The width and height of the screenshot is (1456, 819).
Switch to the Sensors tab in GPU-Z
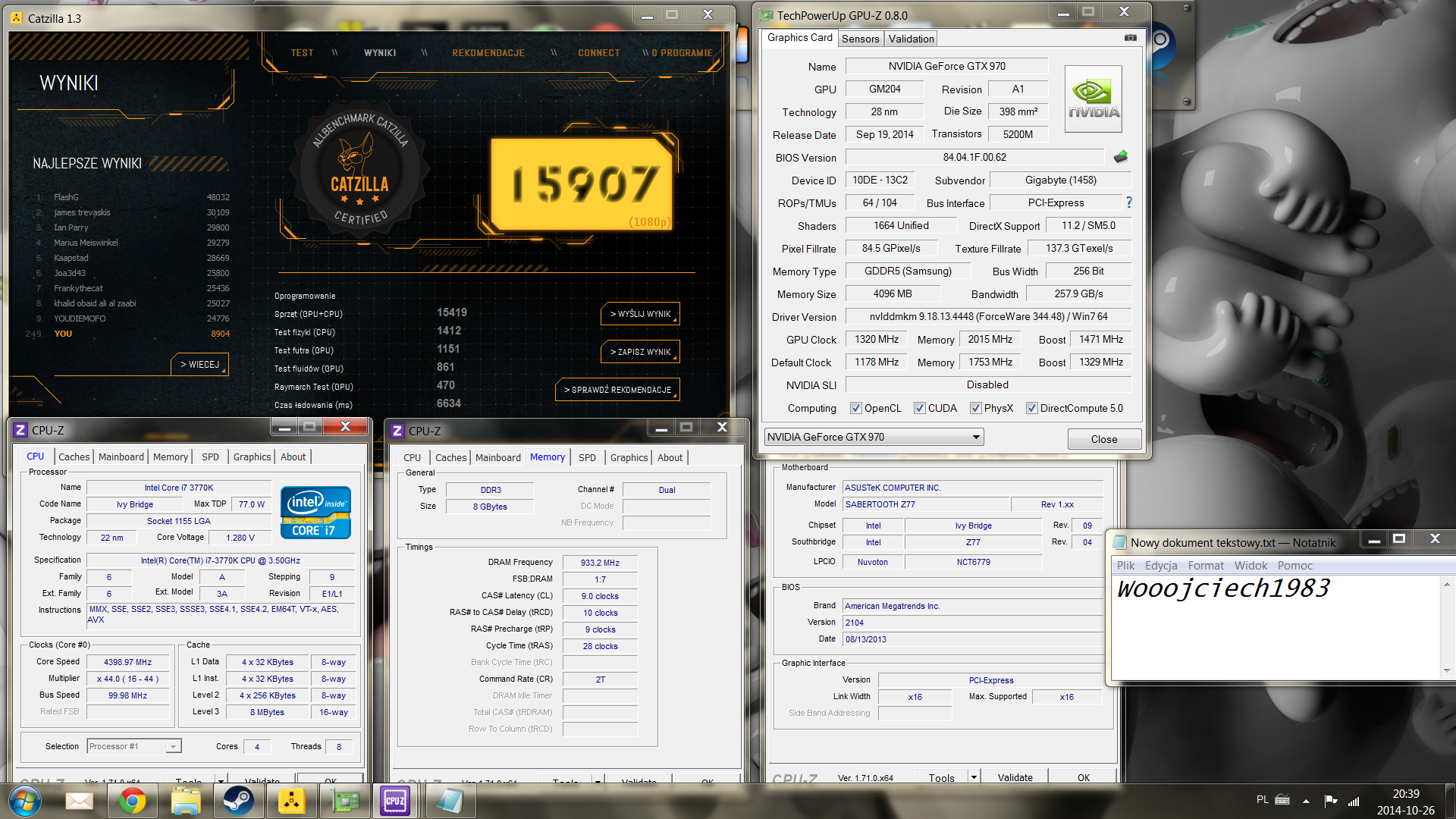click(861, 39)
